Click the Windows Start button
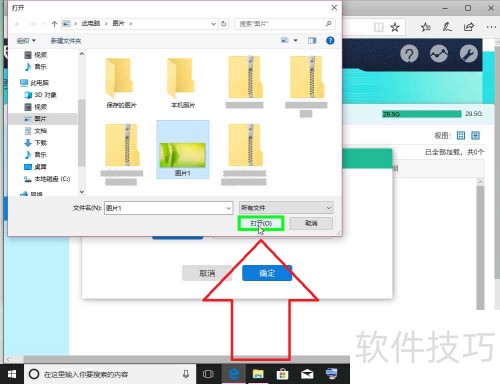500x384 pixels. pyautogui.click(x=12, y=374)
